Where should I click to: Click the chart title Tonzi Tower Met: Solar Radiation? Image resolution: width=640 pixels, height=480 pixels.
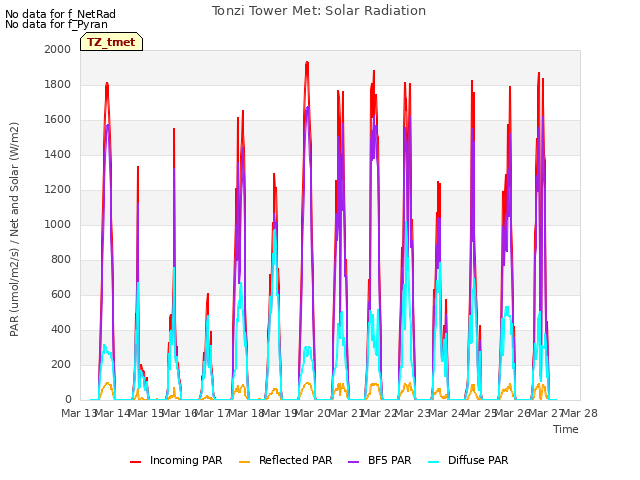pyautogui.click(x=319, y=11)
